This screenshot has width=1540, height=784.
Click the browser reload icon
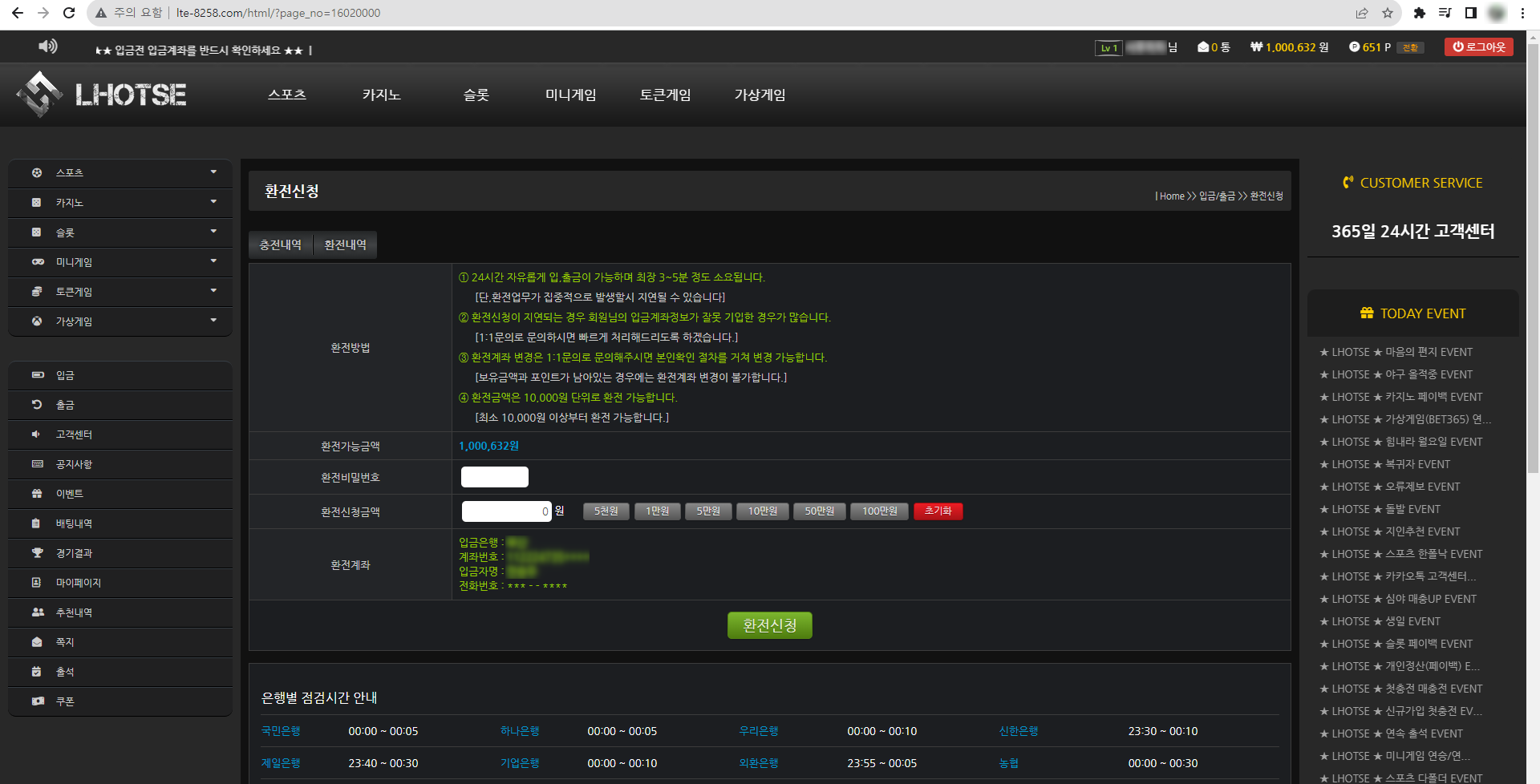coord(69,13)
